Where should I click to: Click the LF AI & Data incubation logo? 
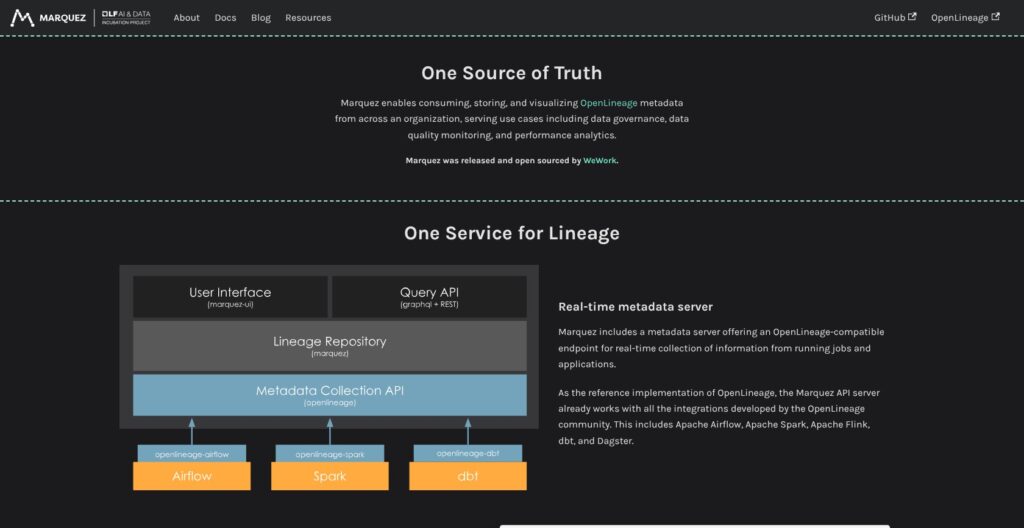coord(126,18)
